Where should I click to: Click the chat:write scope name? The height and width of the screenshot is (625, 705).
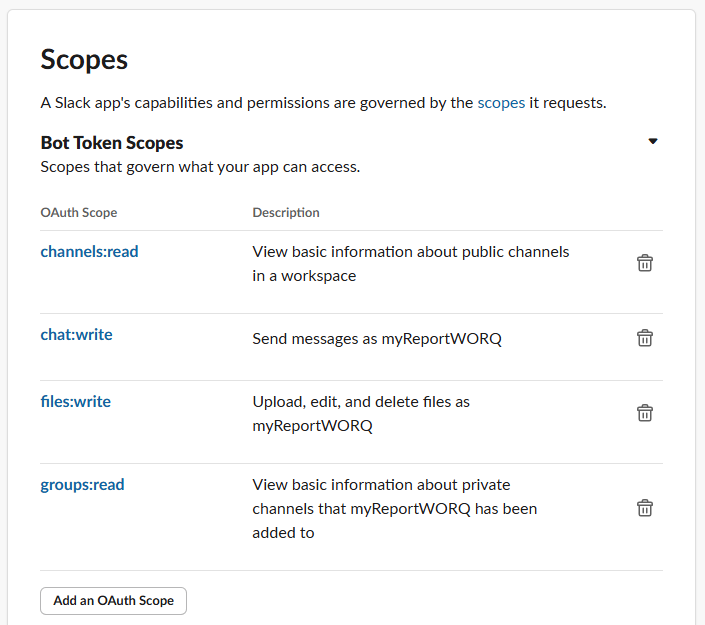(76, 335)
